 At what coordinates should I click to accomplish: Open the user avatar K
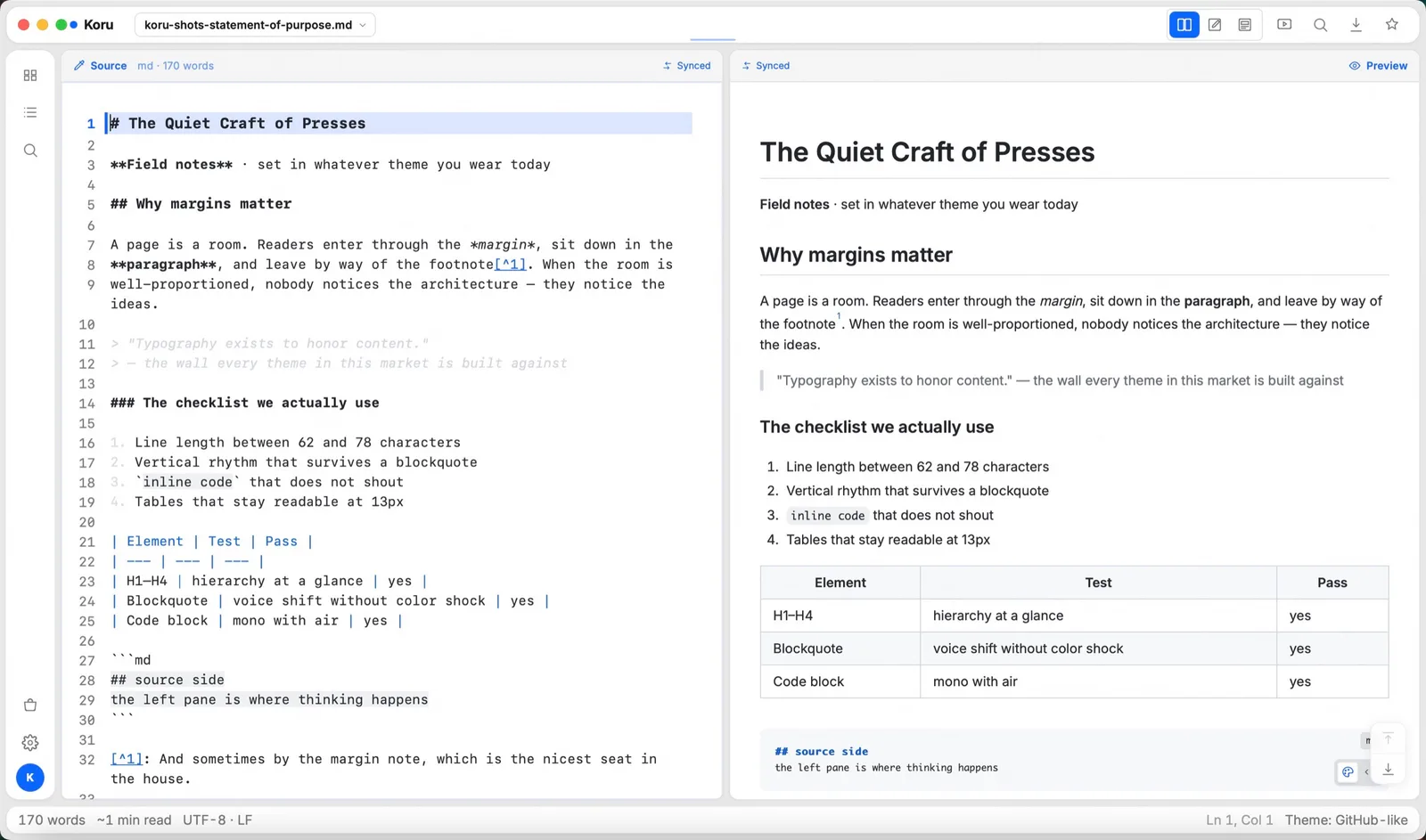pyautogui.click(x=30, y=778)
